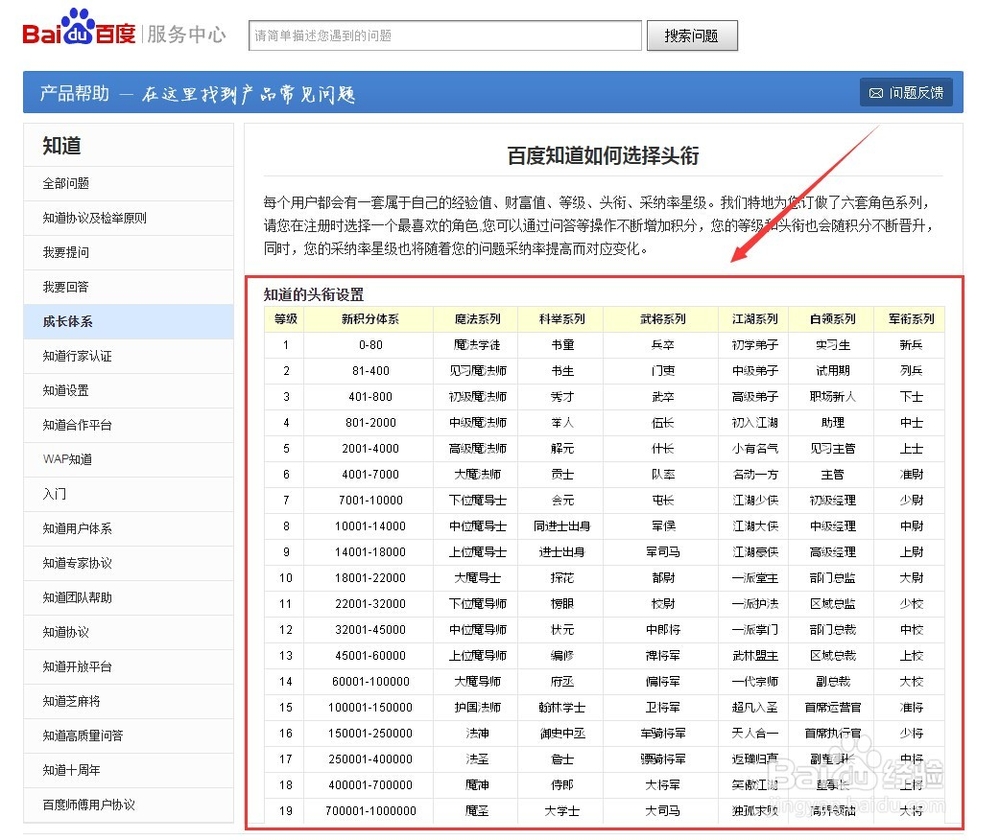This screenshot has height=840, width=1000.
Task: Click the search problem input field
Action: (x=445, y=35)
